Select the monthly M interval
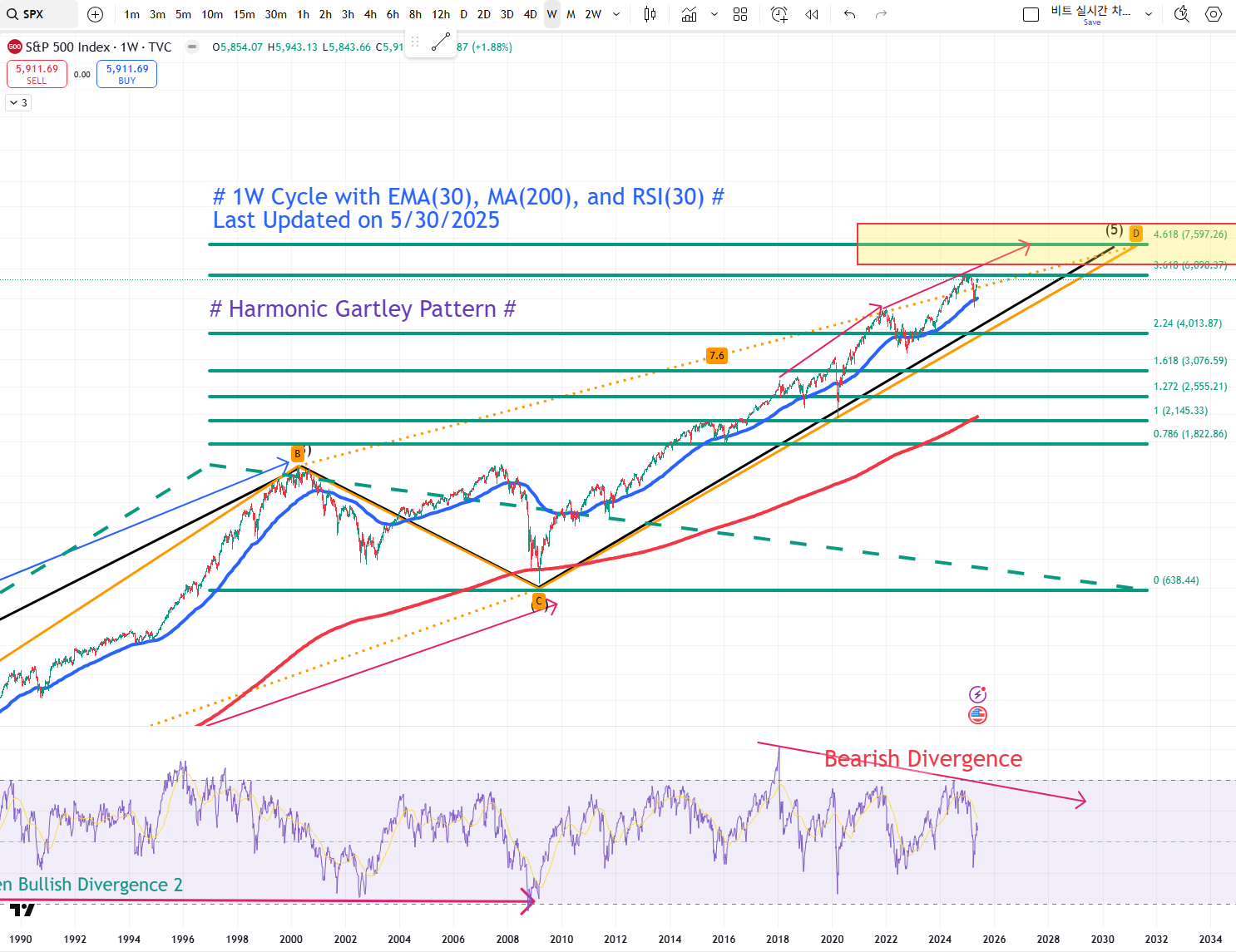 tap(571, 14)
